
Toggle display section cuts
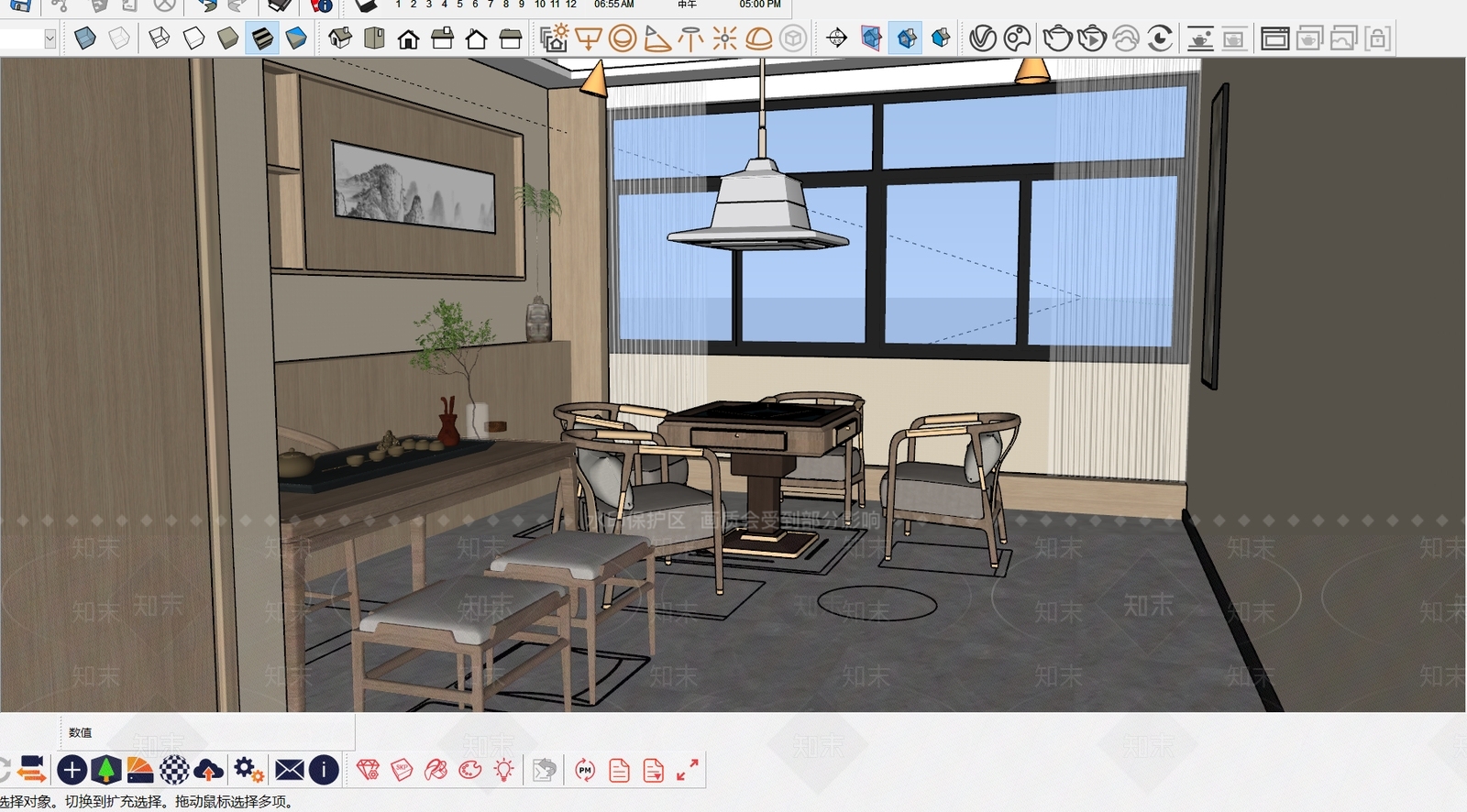tap(906, 38)
